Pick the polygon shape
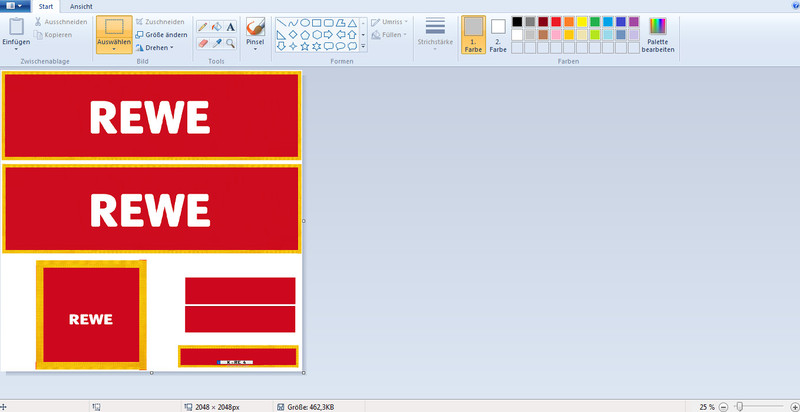This screenshot has width=800, height=412. pyautogui.click(x=340, y=23)
